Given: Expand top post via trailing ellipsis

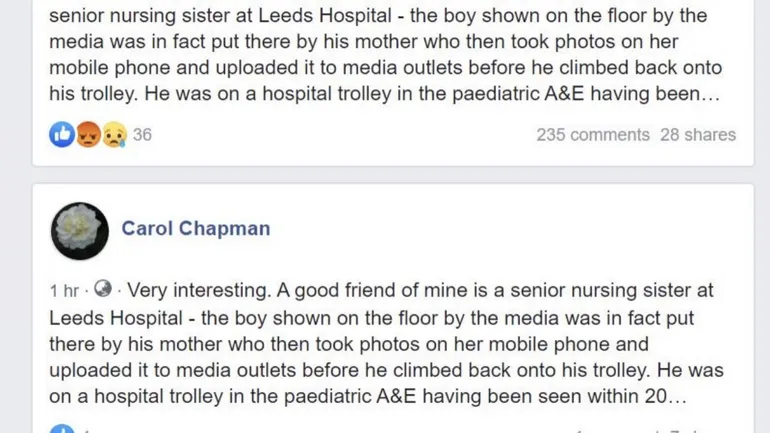Looking at the screenshot, I should [711, 96].
